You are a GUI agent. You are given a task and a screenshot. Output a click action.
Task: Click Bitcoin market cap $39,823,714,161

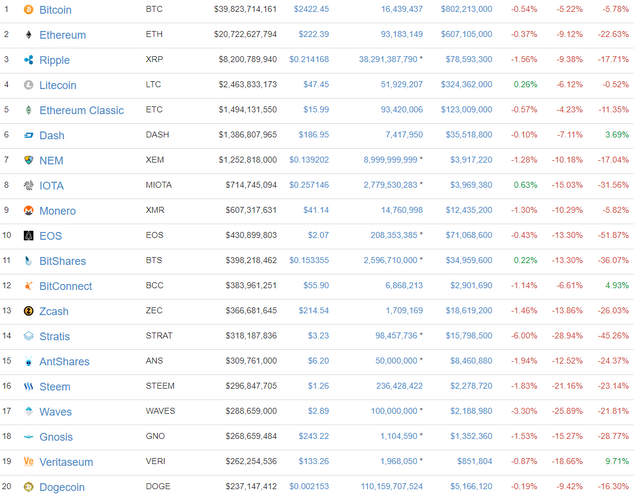[x=245, y=9]
